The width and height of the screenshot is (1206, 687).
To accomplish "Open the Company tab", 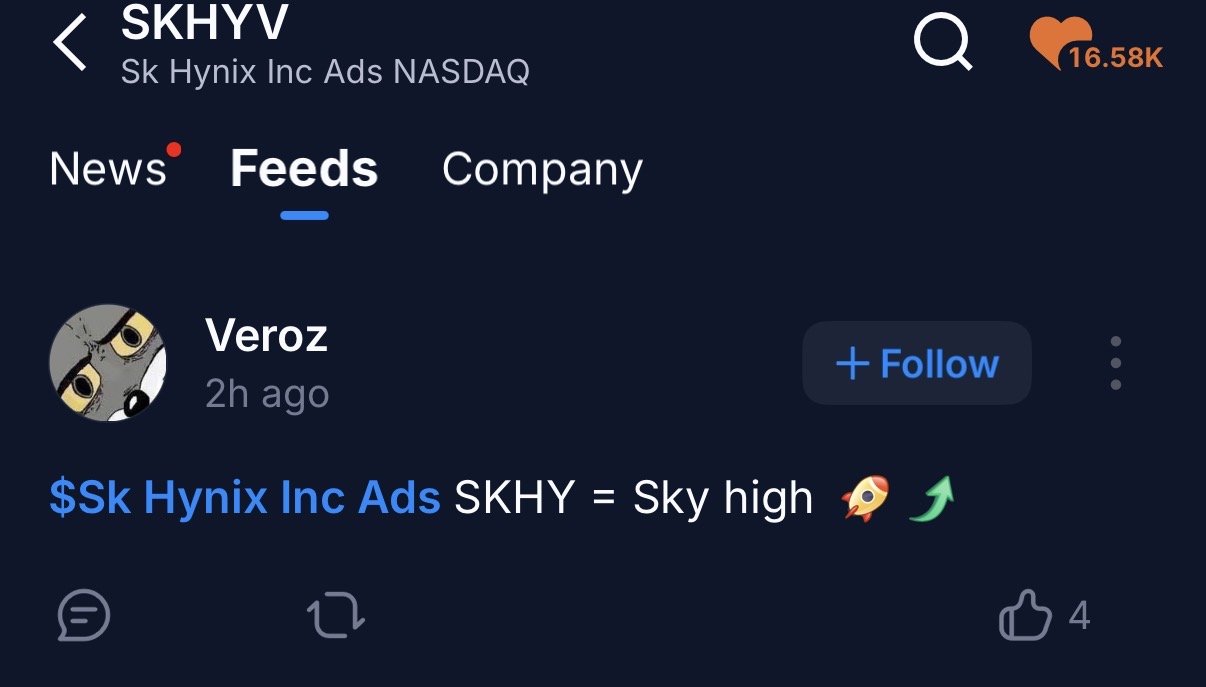I will pyautogui.click(x=542, y=170).
